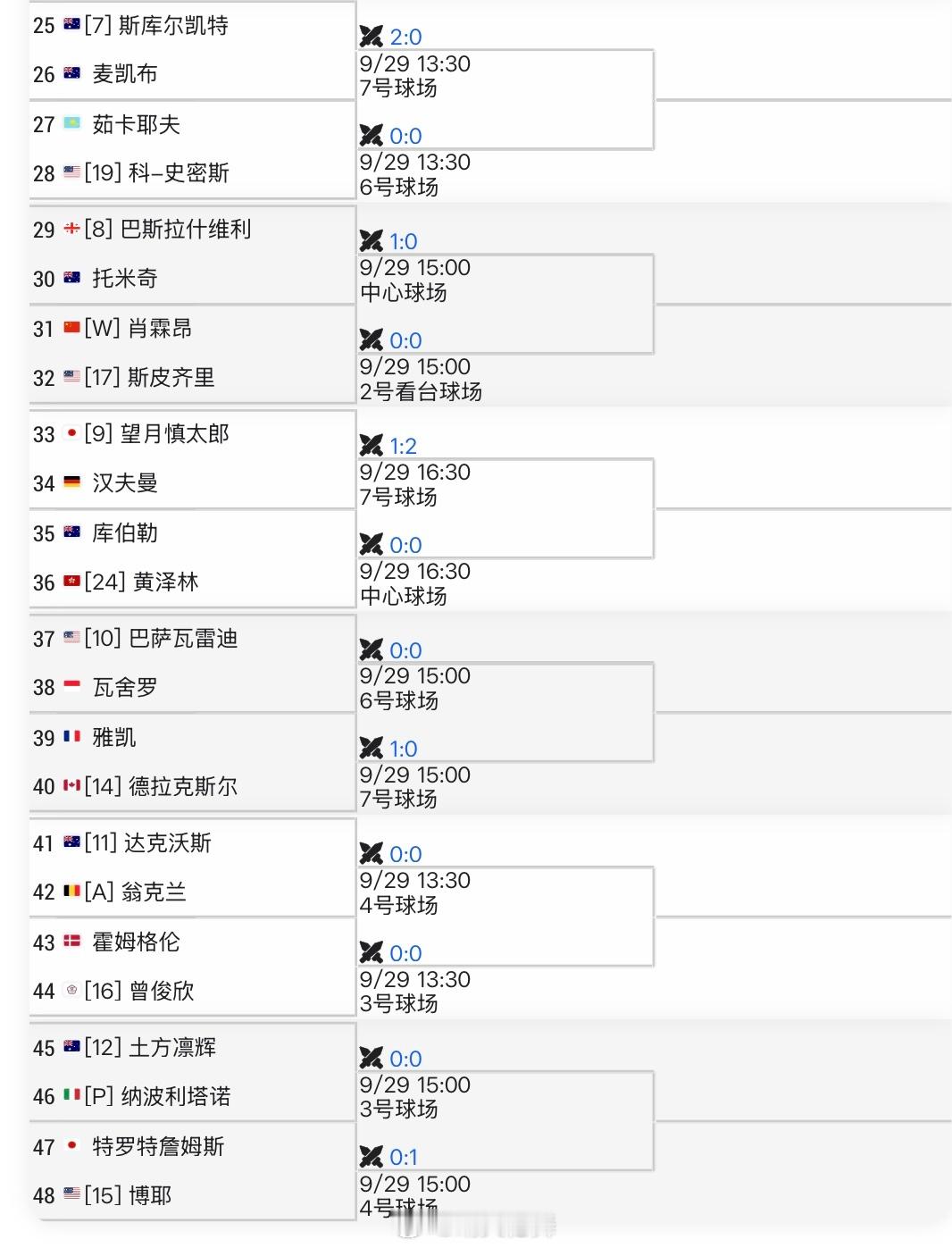Click the match icon beside score 2:0
Image resolution: width=952 pixels, height=1248 pixels.
(371, 37)
